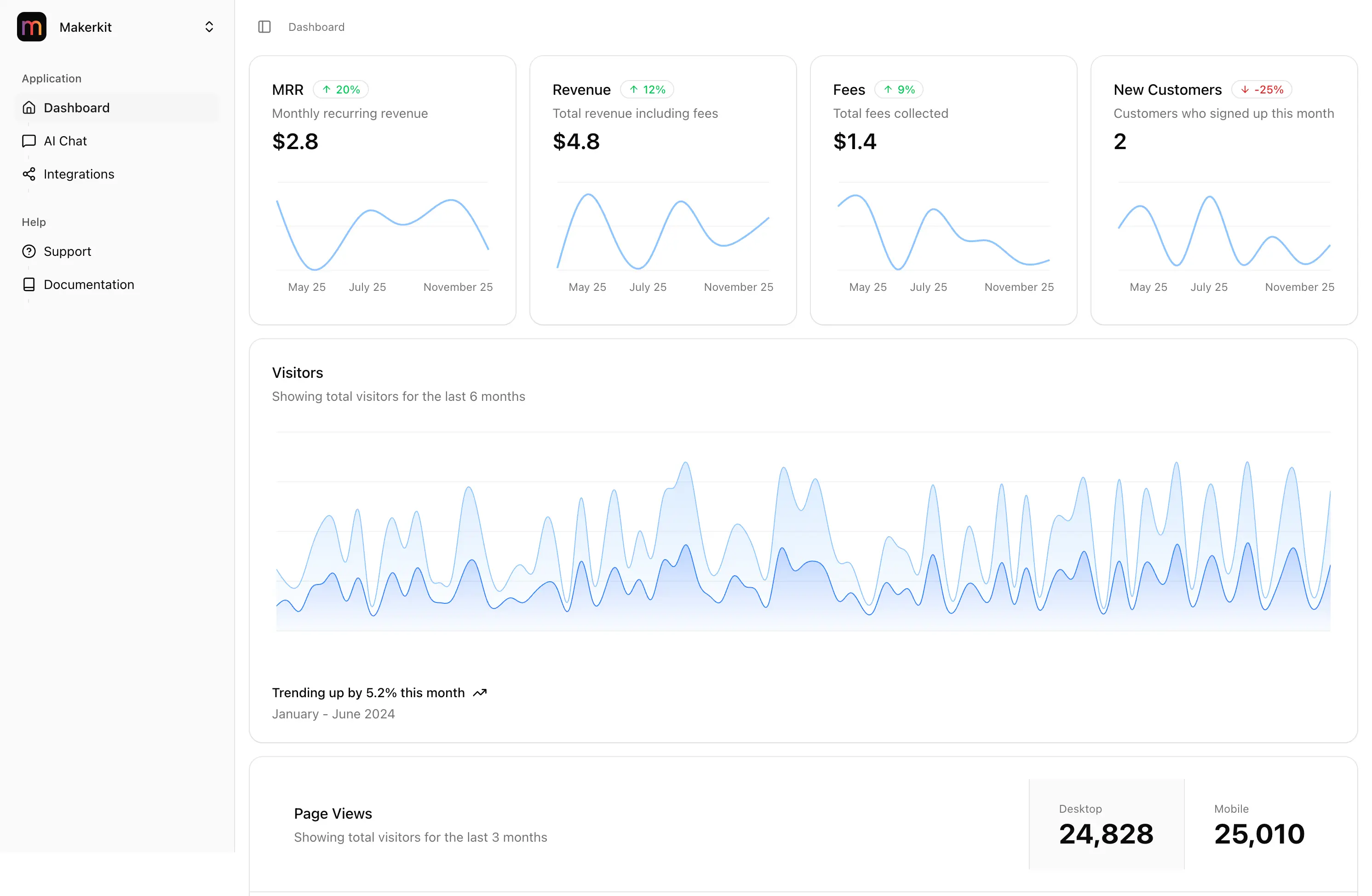Click the Revenue sparkline chart
This screenshot has height=896, width=1372.
pos(663,231)
